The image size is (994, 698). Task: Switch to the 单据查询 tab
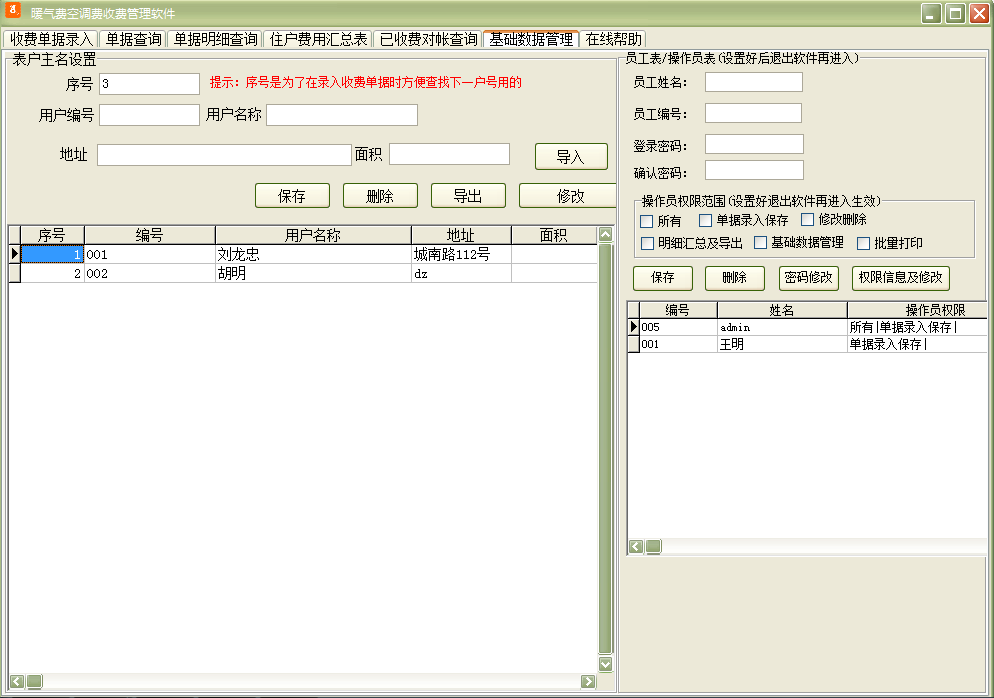pyautogui.click(x=133, y=39)
